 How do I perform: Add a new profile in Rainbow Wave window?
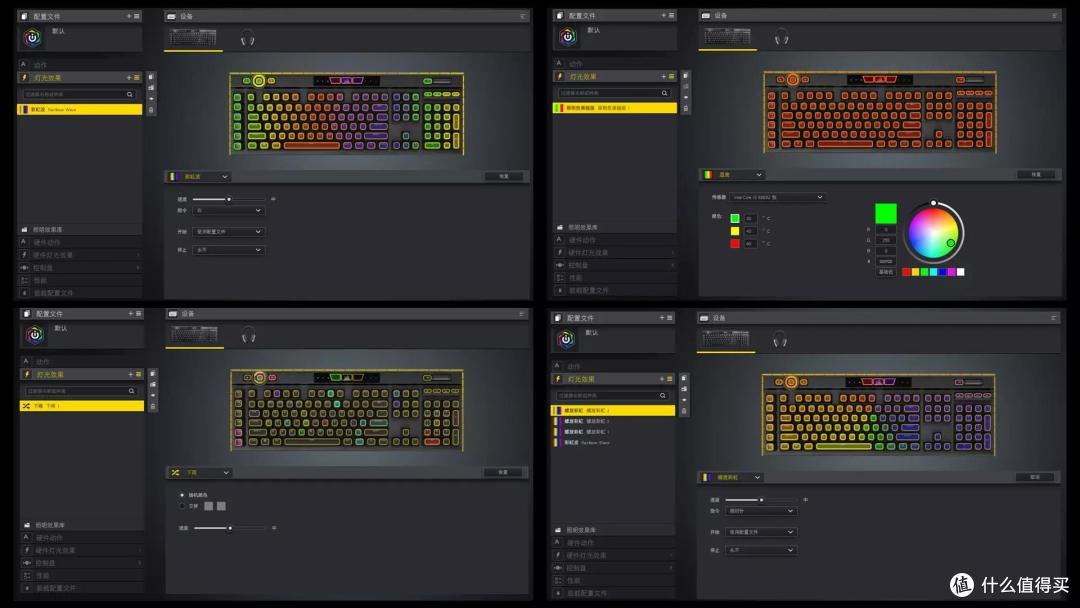click(x=129, y=16)
